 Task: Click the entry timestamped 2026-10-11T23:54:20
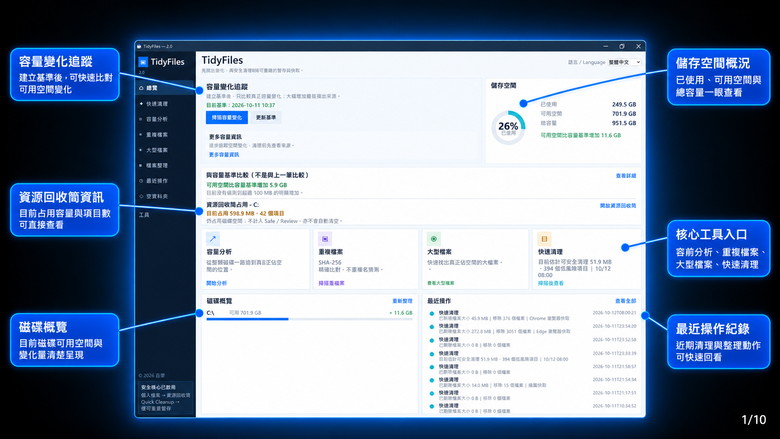click(532, 329)
